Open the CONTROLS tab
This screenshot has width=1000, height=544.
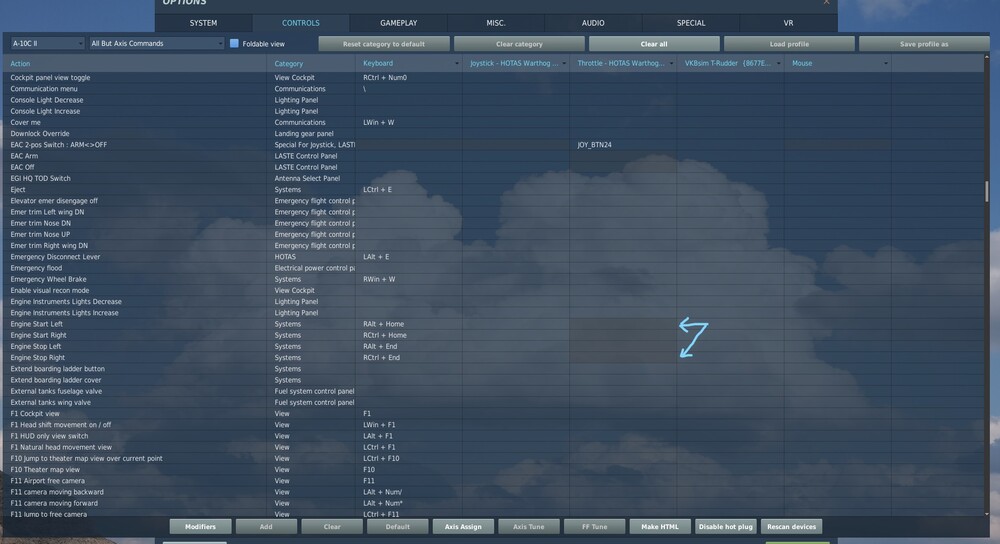click(300, 23)
